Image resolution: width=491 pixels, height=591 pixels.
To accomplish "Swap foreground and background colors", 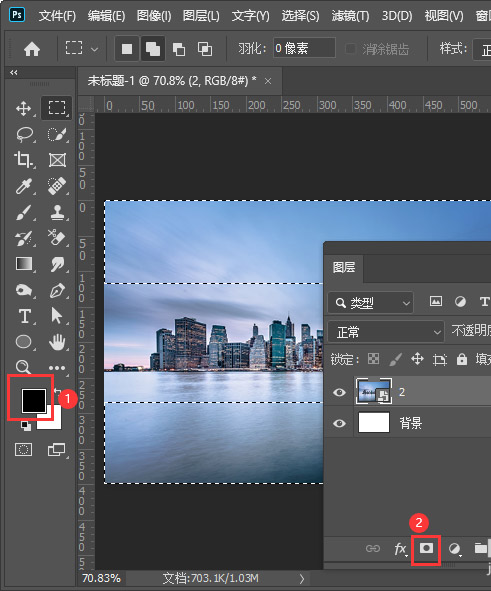I will 58,392.
